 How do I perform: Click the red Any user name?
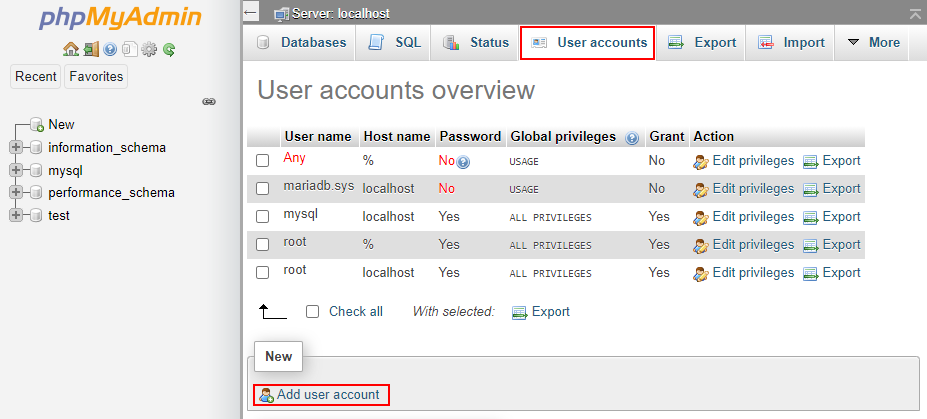click(x=294, y=158)
